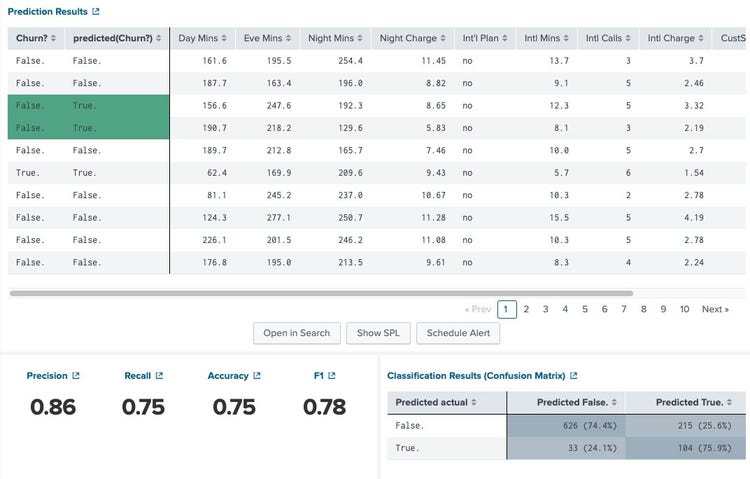Viewport: 750px width, 479px height.
Task: Jump to page 10 of results
Action: (684, 309)
